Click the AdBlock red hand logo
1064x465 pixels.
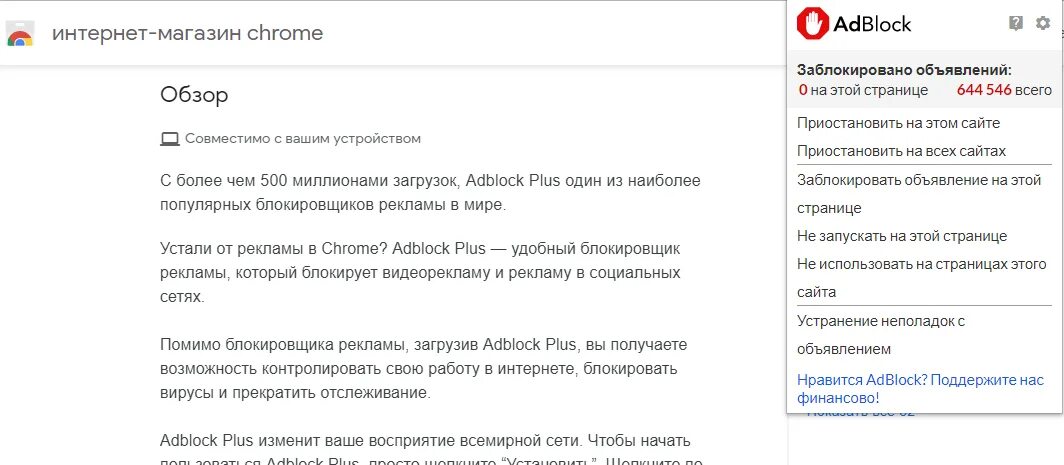click(x=813, y=24)
